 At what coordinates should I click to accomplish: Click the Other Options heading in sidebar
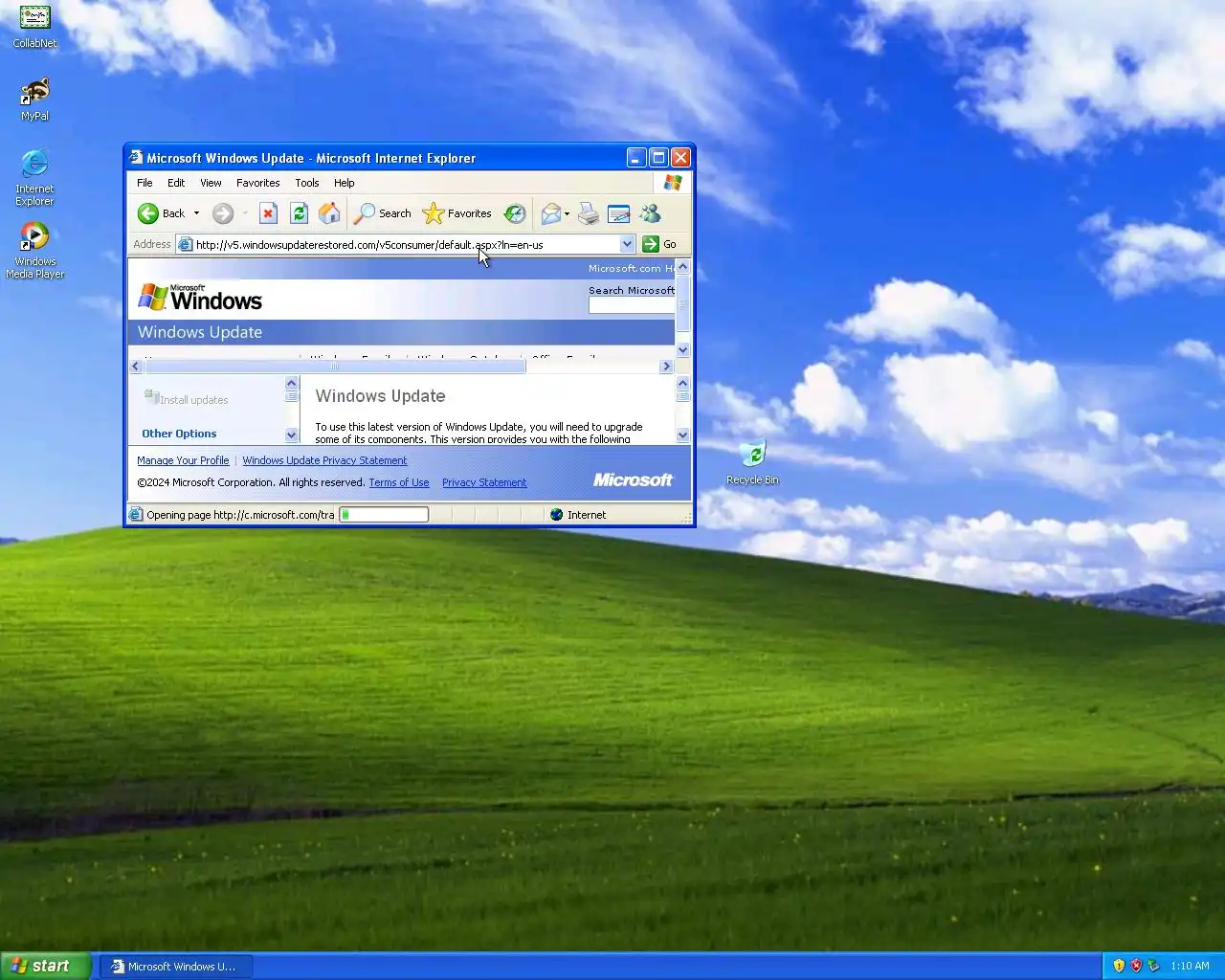point(179,434)
